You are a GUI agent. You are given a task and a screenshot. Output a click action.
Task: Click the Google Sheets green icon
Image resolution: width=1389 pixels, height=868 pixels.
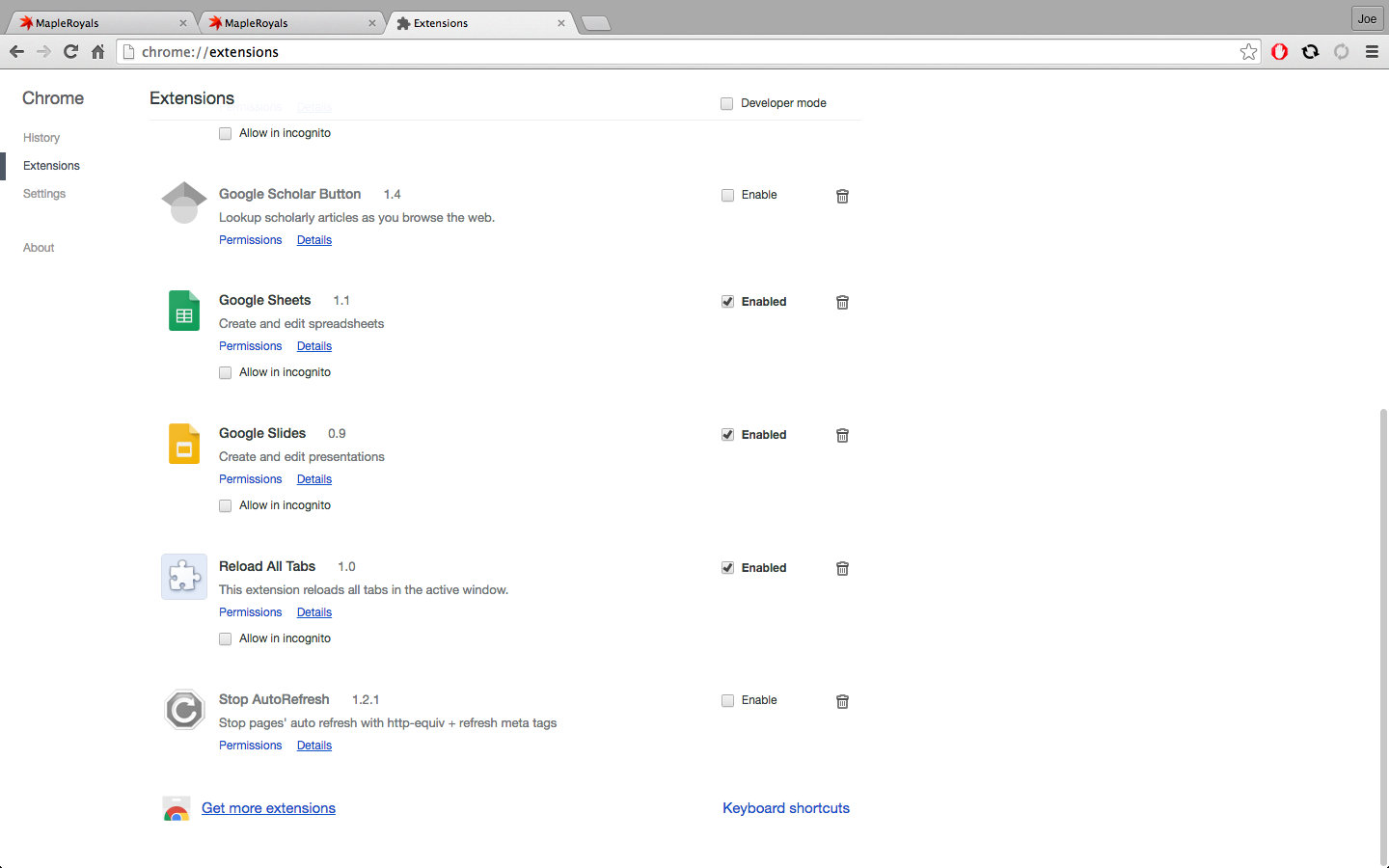pyautogui.click(x=184, y=311)
